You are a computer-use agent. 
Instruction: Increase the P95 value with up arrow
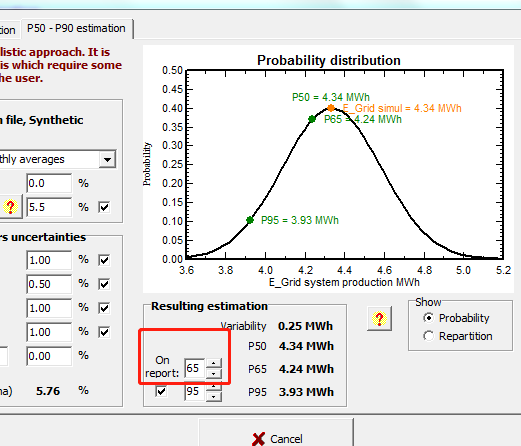click(x=214, y=386)
